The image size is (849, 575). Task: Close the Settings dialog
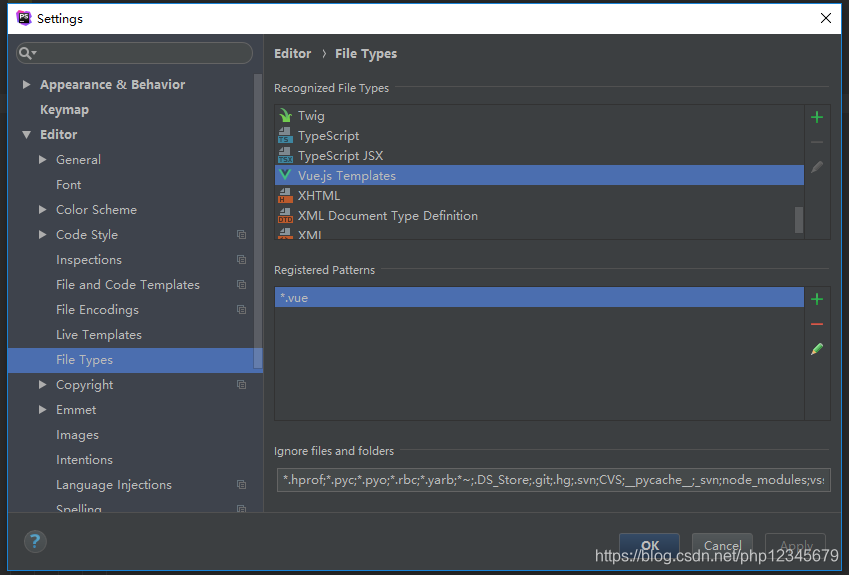(x=826, y=18)
